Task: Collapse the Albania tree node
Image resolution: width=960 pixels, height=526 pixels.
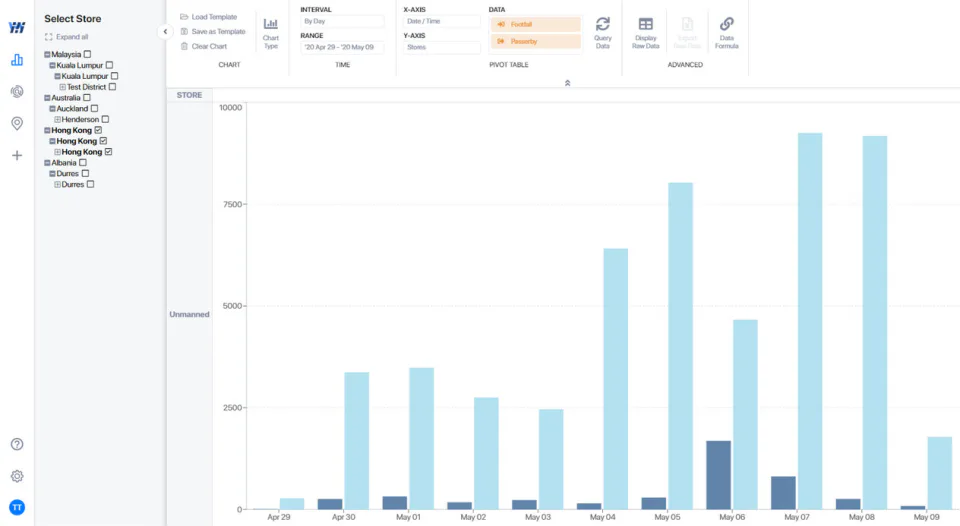Action: coord(47,163)
